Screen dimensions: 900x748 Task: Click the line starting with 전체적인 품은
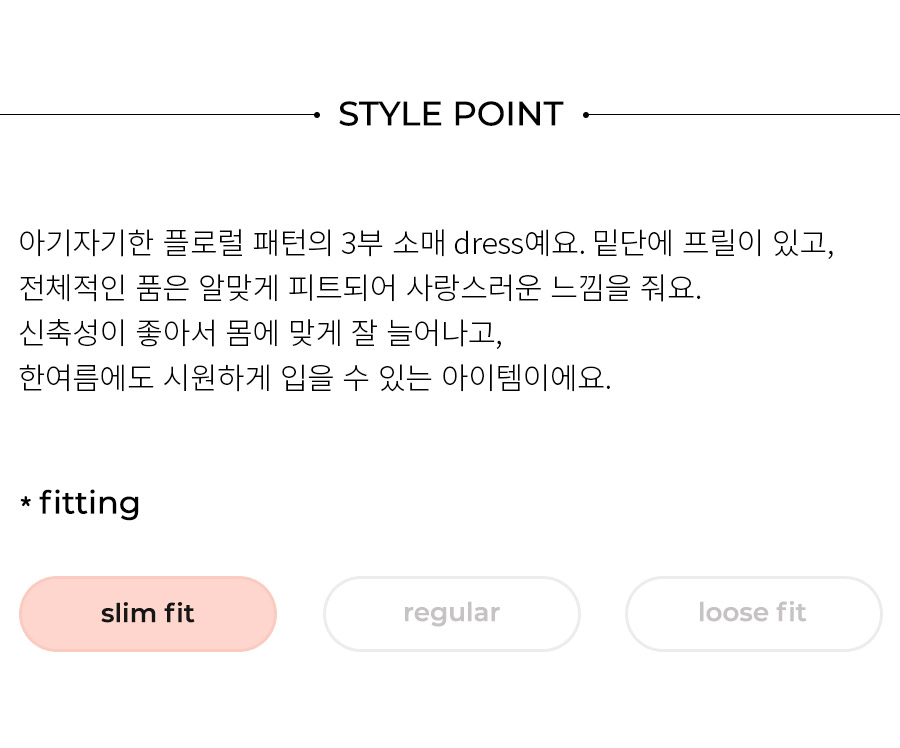coord(360,288)
